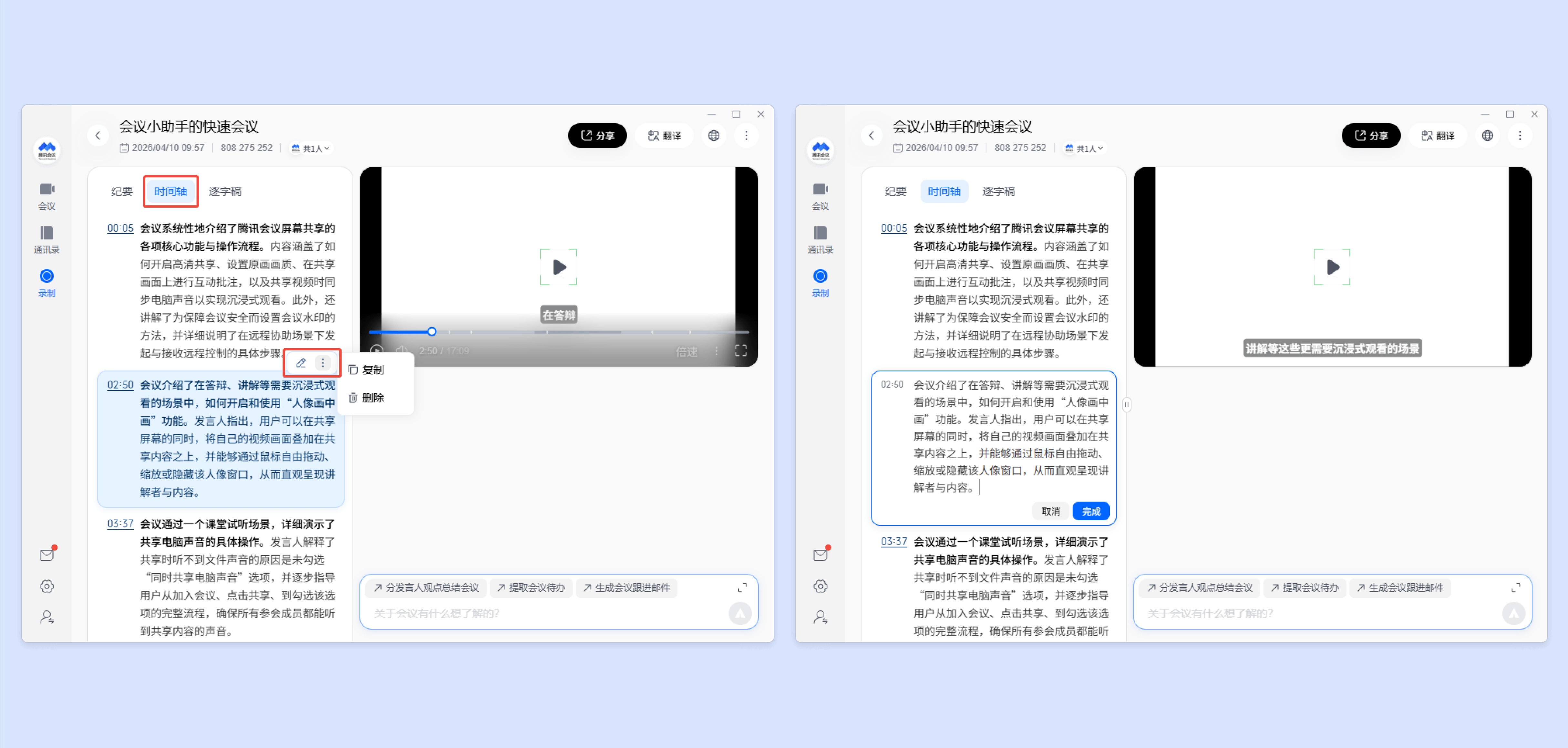Jump to the 03:37 timestamp in the left window
1568x748 pixels.
click(x=120, y=524)
